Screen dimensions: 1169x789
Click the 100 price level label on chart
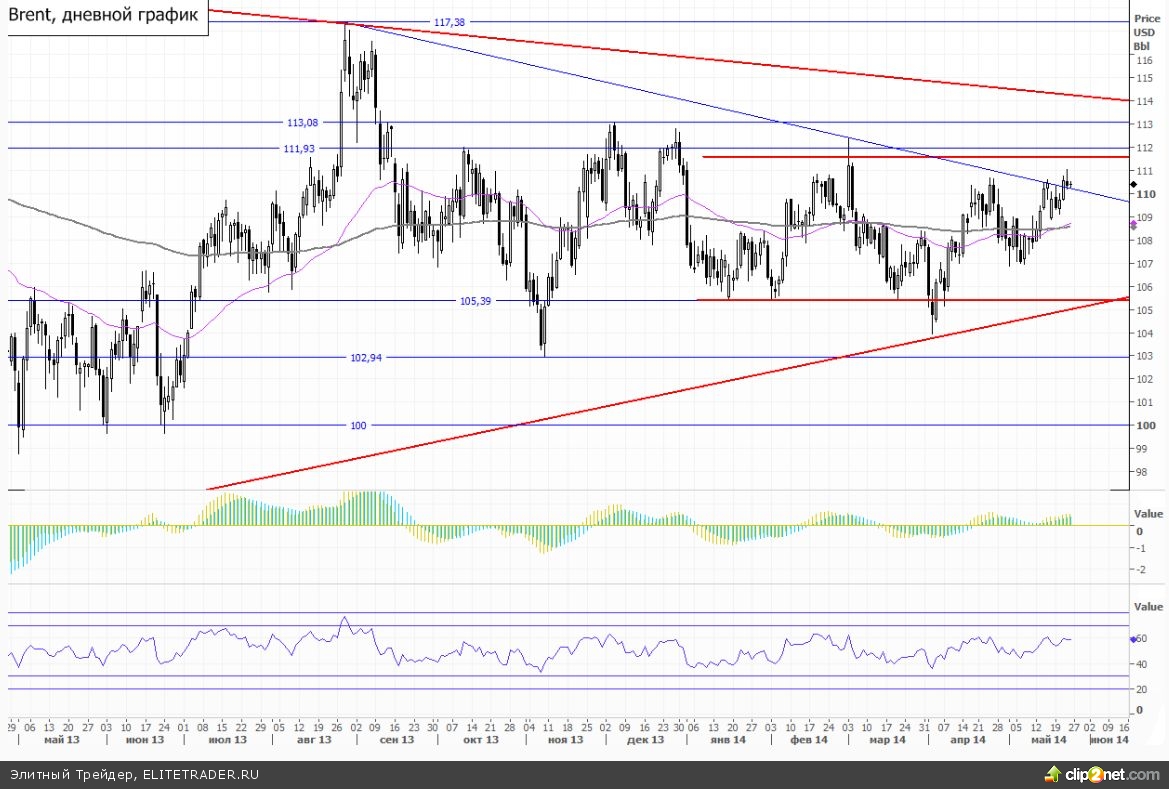pos(358,426)
